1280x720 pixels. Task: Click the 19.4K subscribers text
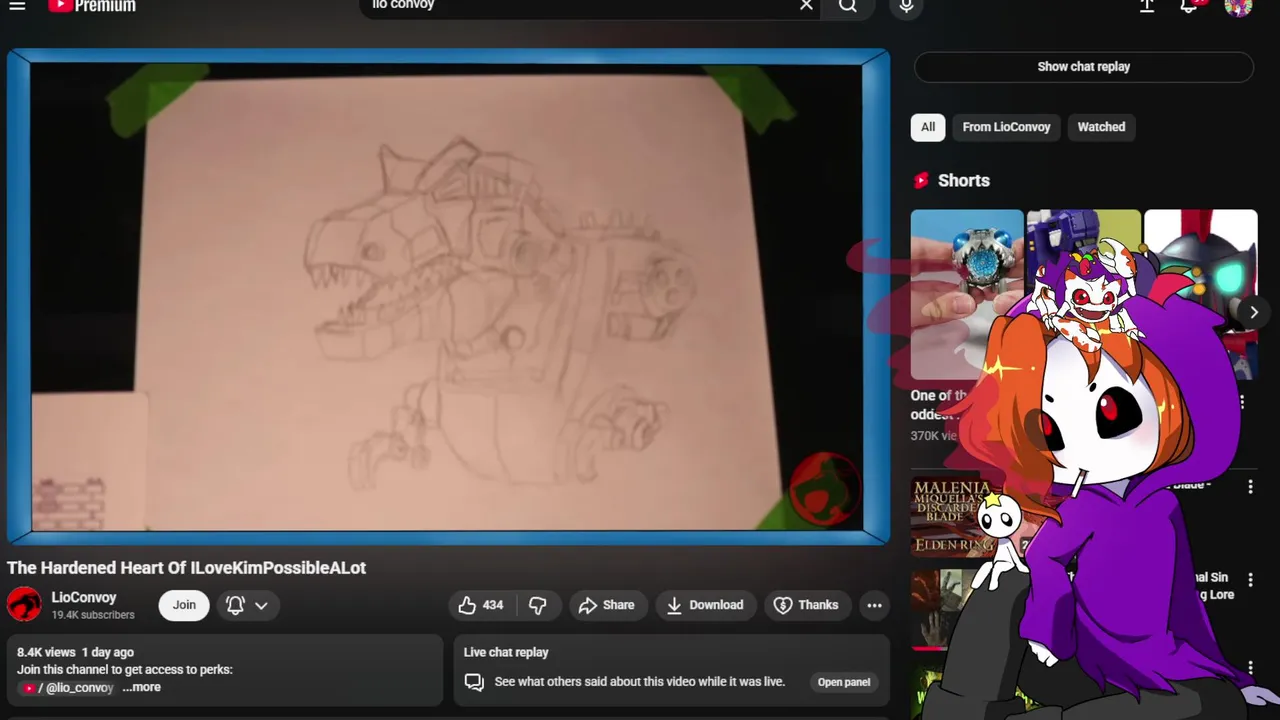click(x=93, y=615)
